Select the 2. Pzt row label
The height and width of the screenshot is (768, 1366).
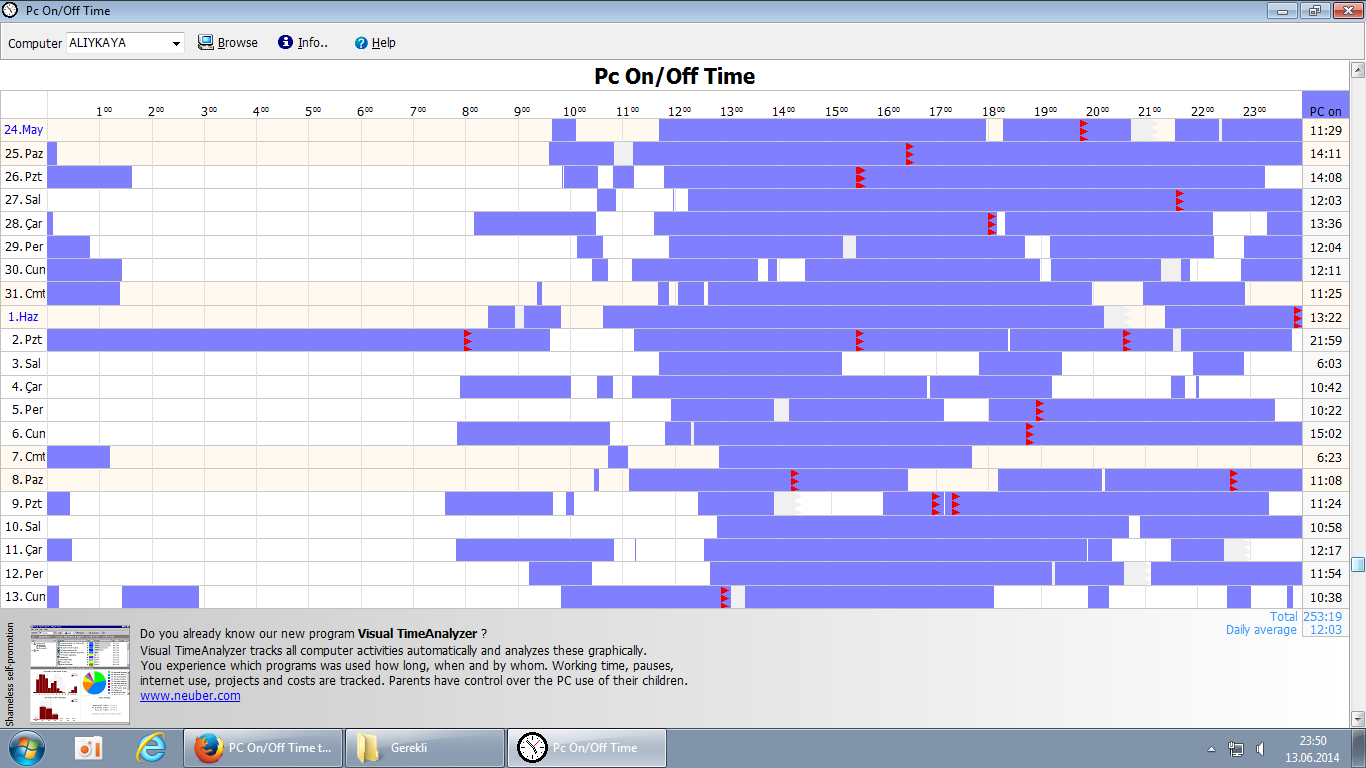tap(24, 340)
